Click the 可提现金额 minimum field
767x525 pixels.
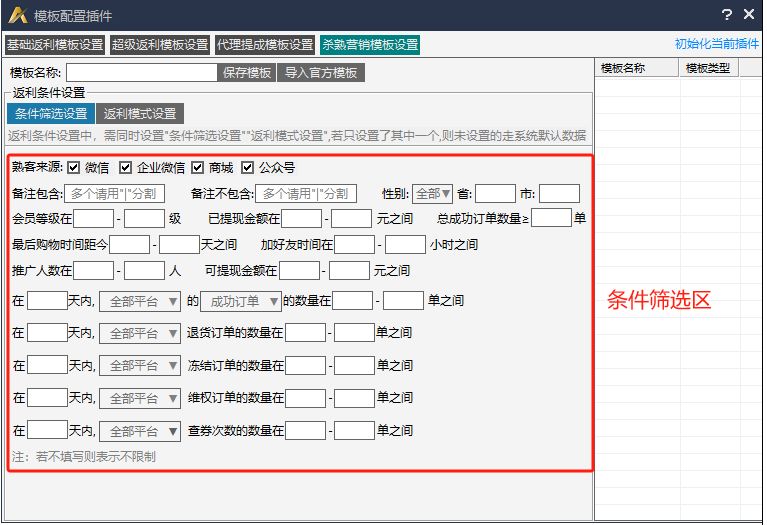pos(299,270)
